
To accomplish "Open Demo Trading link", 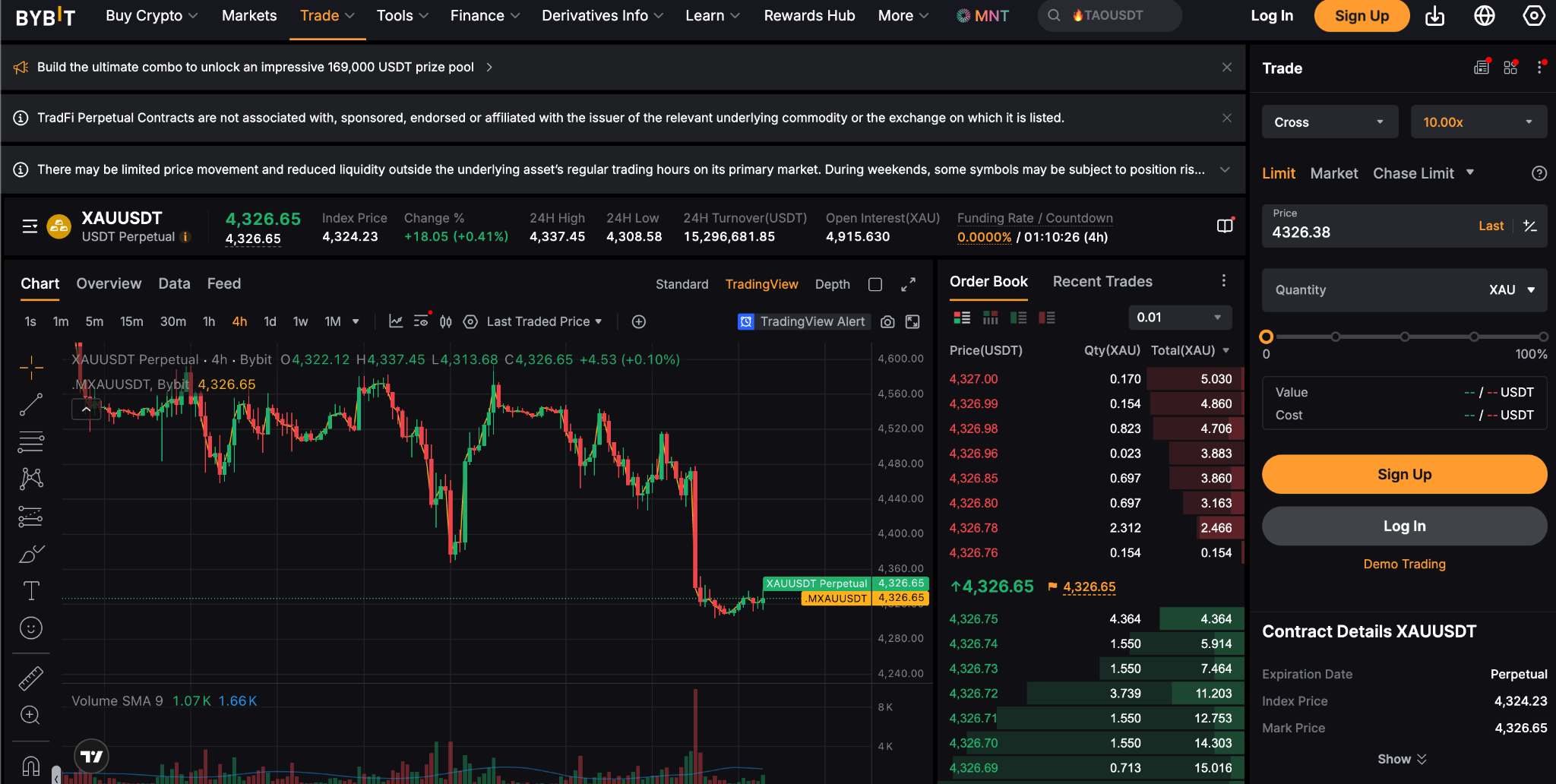I will (1404, 564).
